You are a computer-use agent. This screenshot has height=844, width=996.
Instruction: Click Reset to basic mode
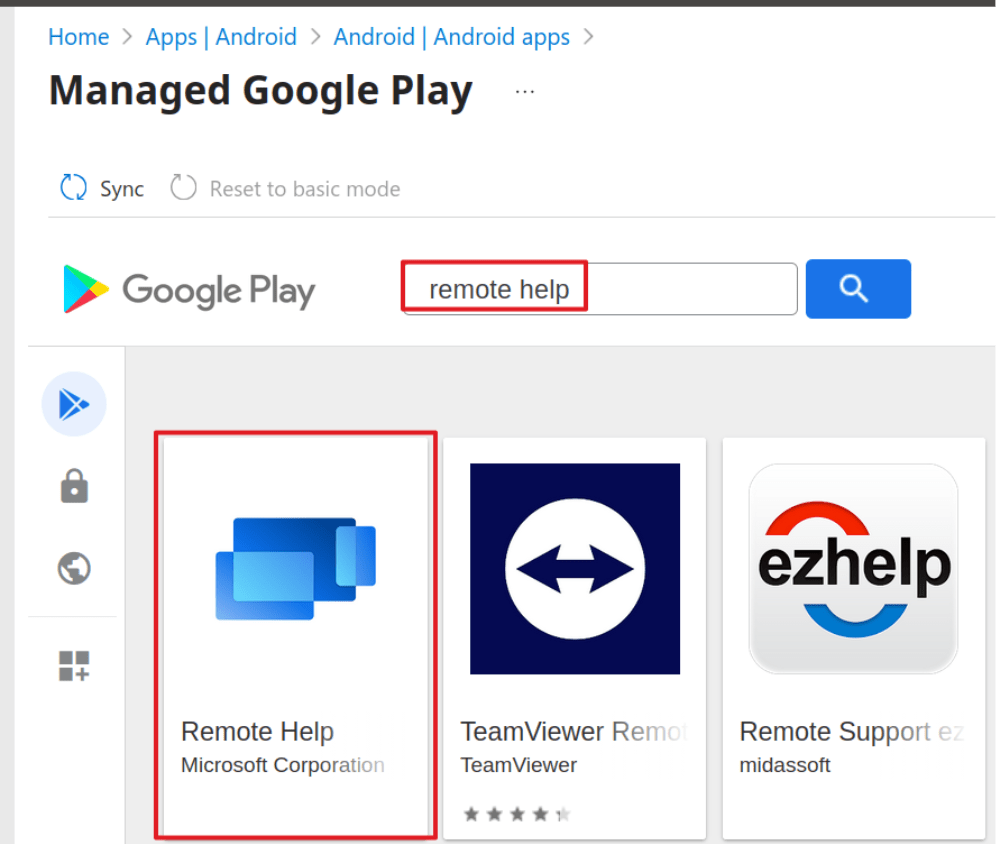pyautogui.click(x=305, y=188)
